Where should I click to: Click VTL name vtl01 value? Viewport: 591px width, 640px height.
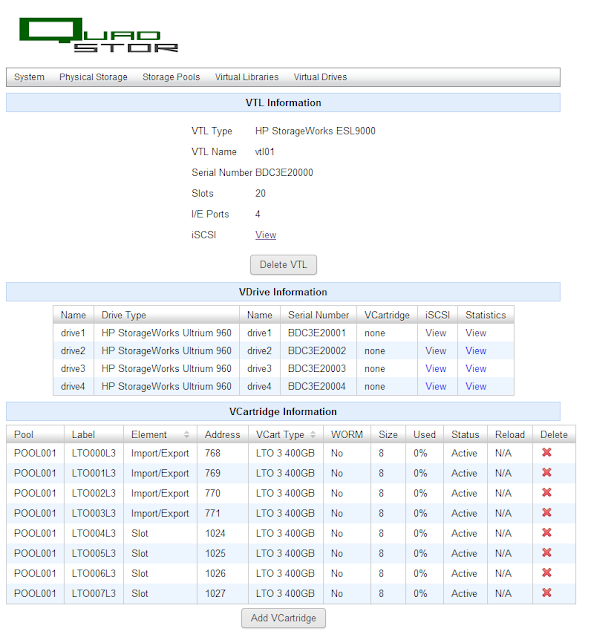264,152
